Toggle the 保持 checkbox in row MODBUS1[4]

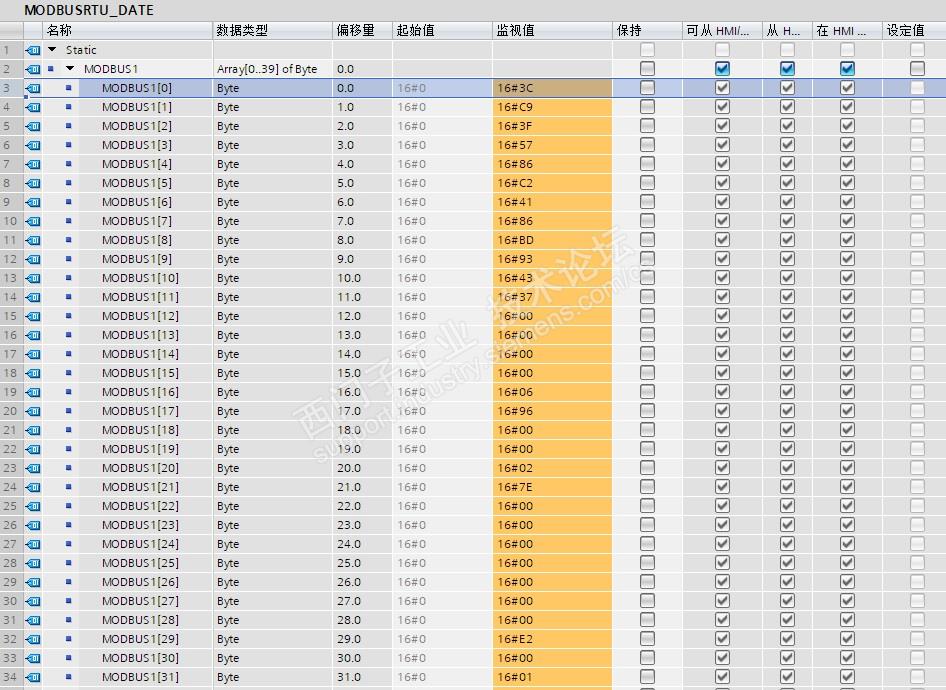pyautogui.click(x=647, y=164)
